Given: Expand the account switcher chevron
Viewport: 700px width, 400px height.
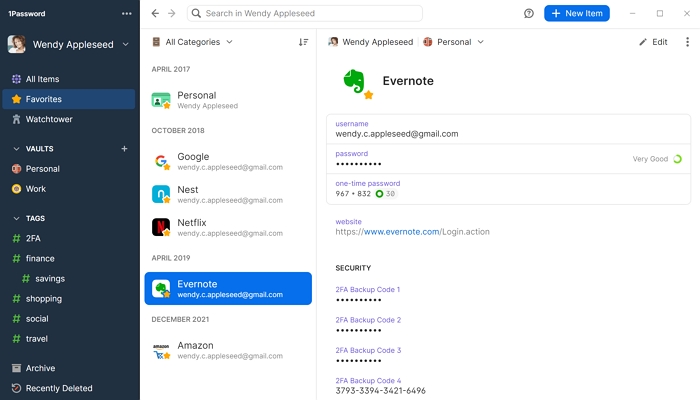Looking at the screenshot, I should pyautogui.click(x=125, y=44).
